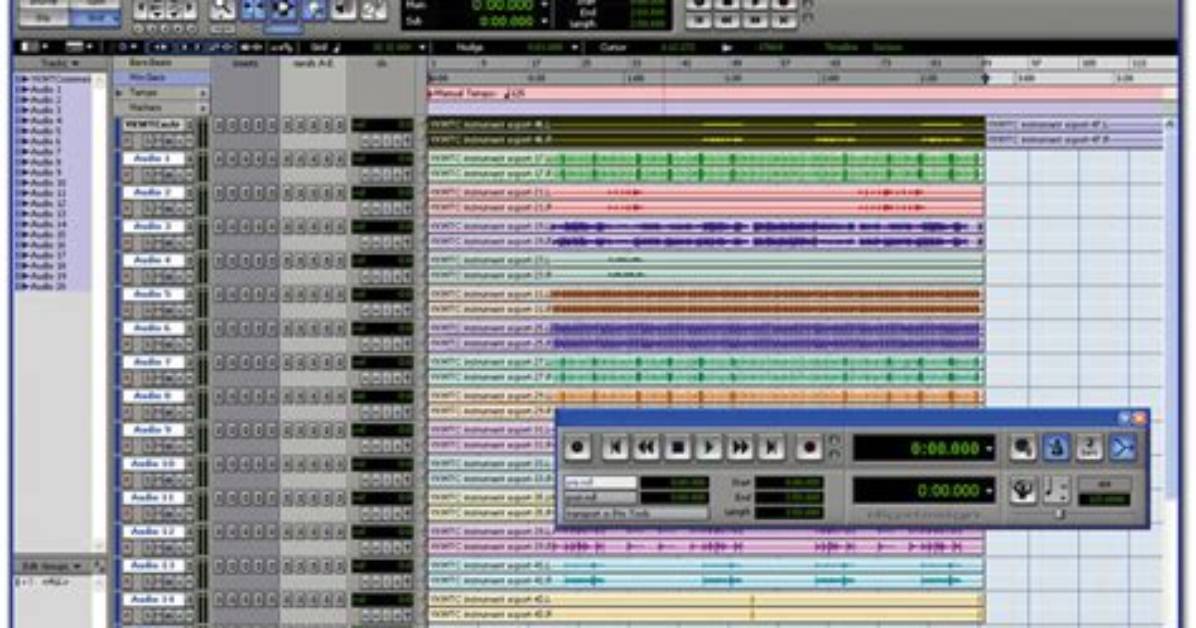
Task: Click the Length time field in Transport
Action: [789, 513]
